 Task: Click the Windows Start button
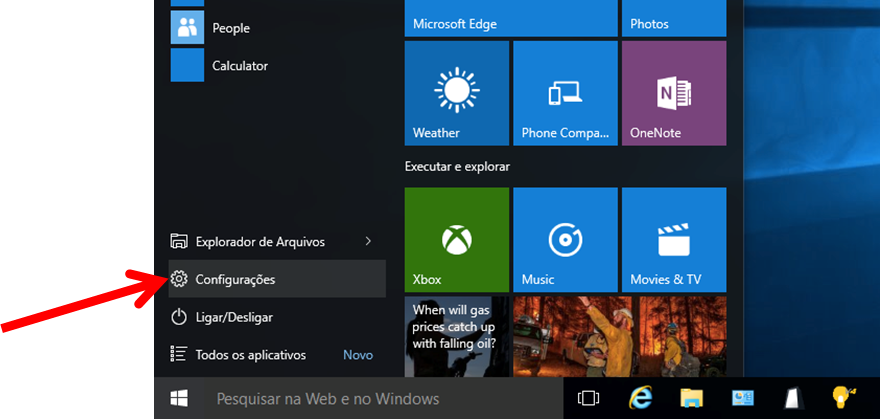[179, 399]
